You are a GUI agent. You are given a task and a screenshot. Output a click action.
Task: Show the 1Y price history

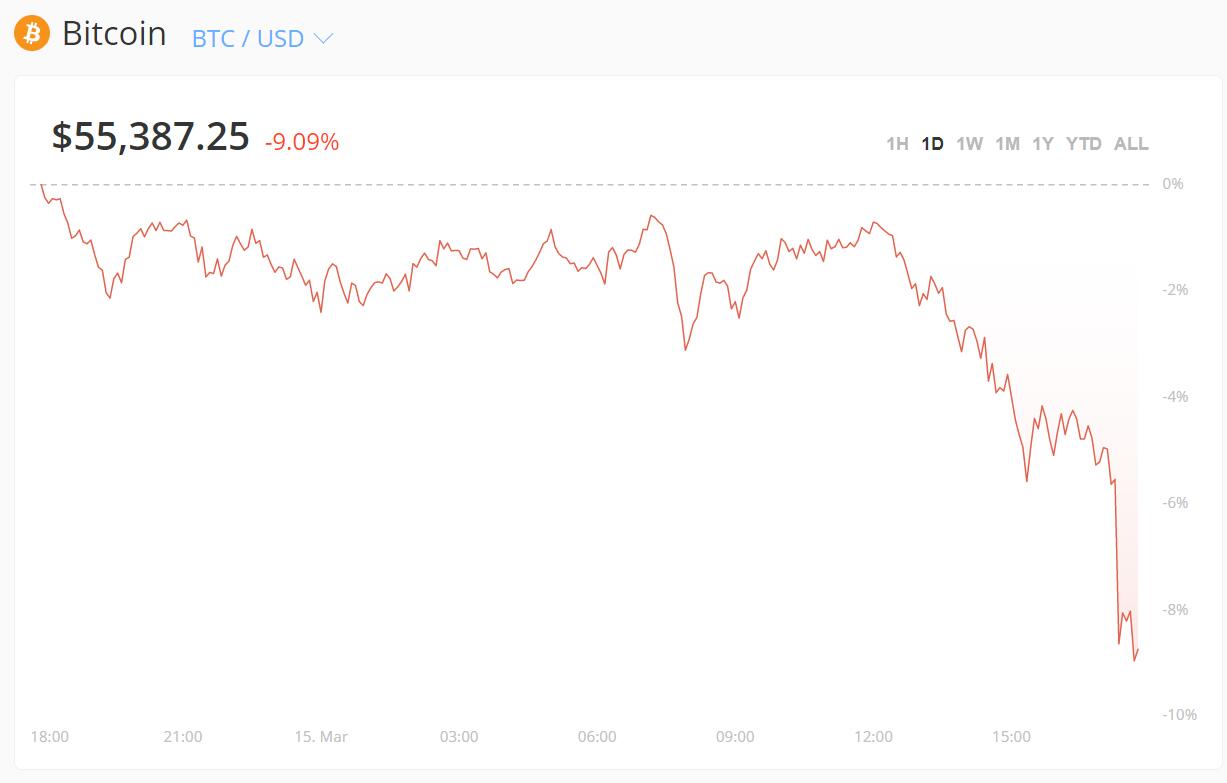pos(1043,144)
